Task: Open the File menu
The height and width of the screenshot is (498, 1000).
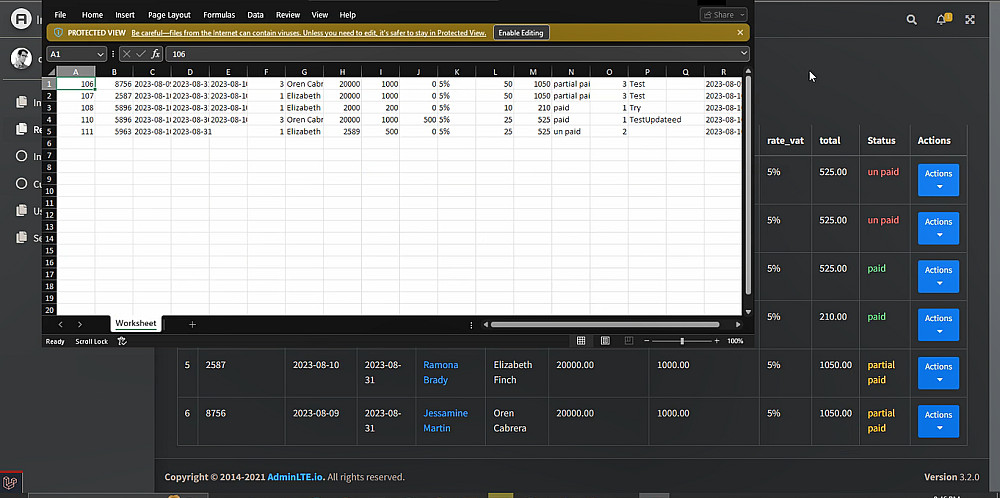Action: point(60,15)
